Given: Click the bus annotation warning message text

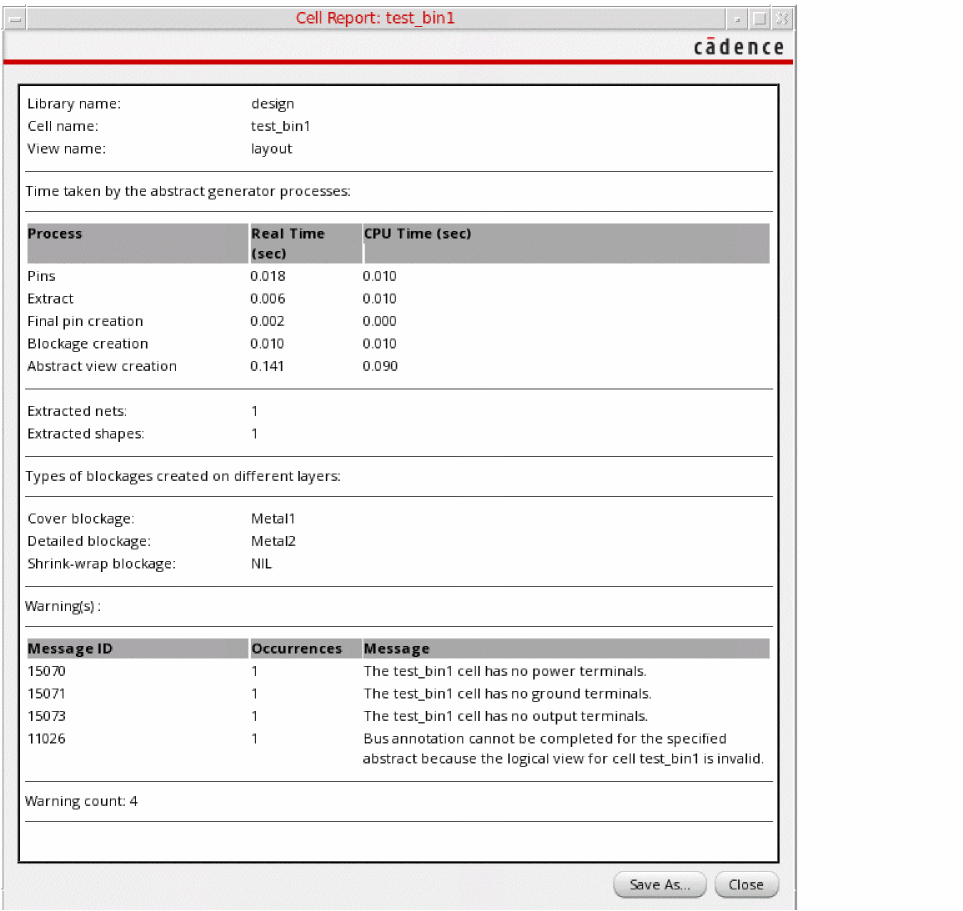Looking at the screenshot, I should 563,749.
